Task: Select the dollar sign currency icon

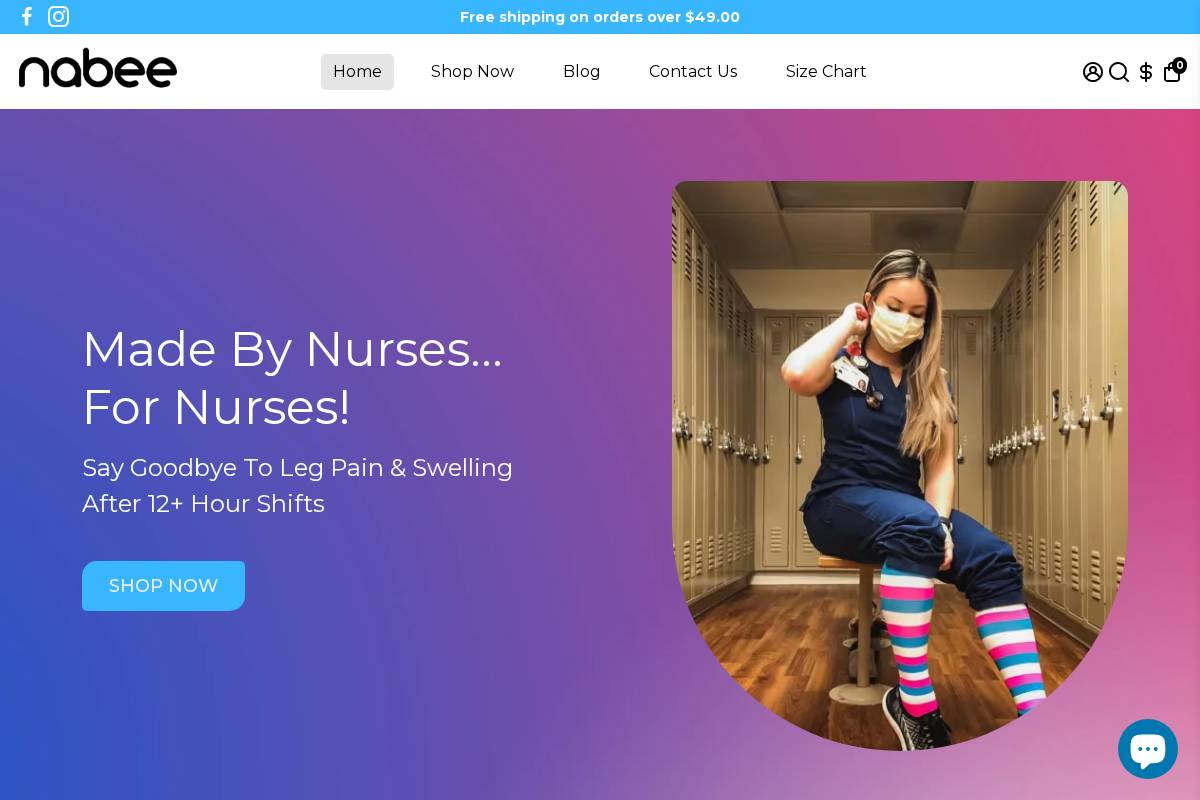Action: point(1146,72)
